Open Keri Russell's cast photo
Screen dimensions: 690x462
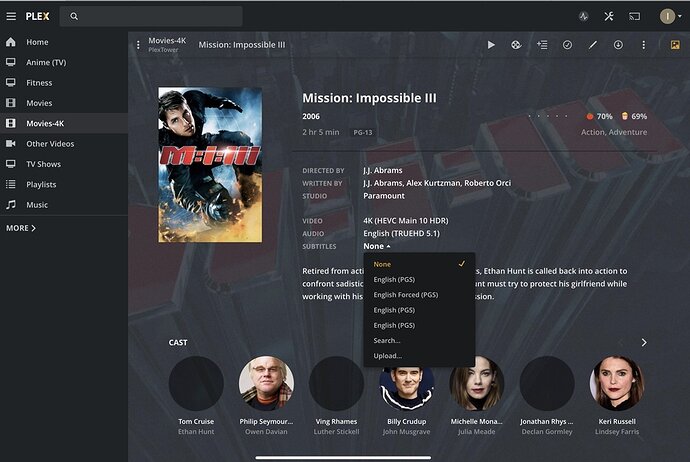coord(617,383)
